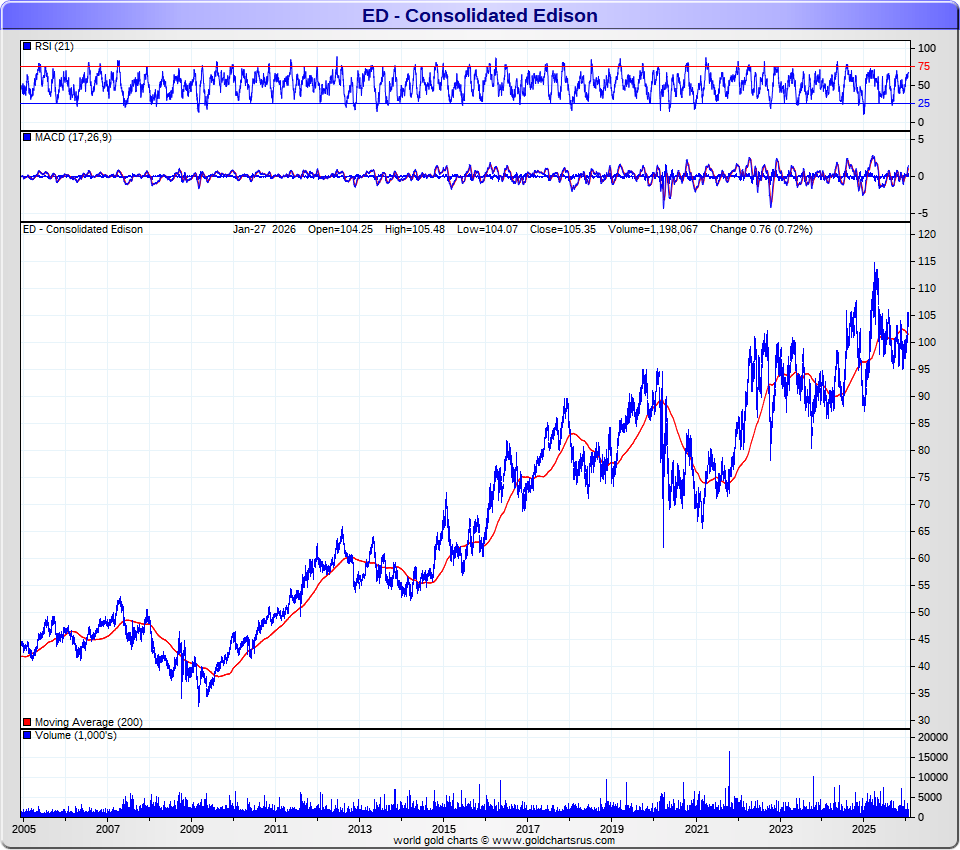This screenshot has width=960, height=850.
Task: Click the 2021 year label on time axis
Action: click(696, 829)
